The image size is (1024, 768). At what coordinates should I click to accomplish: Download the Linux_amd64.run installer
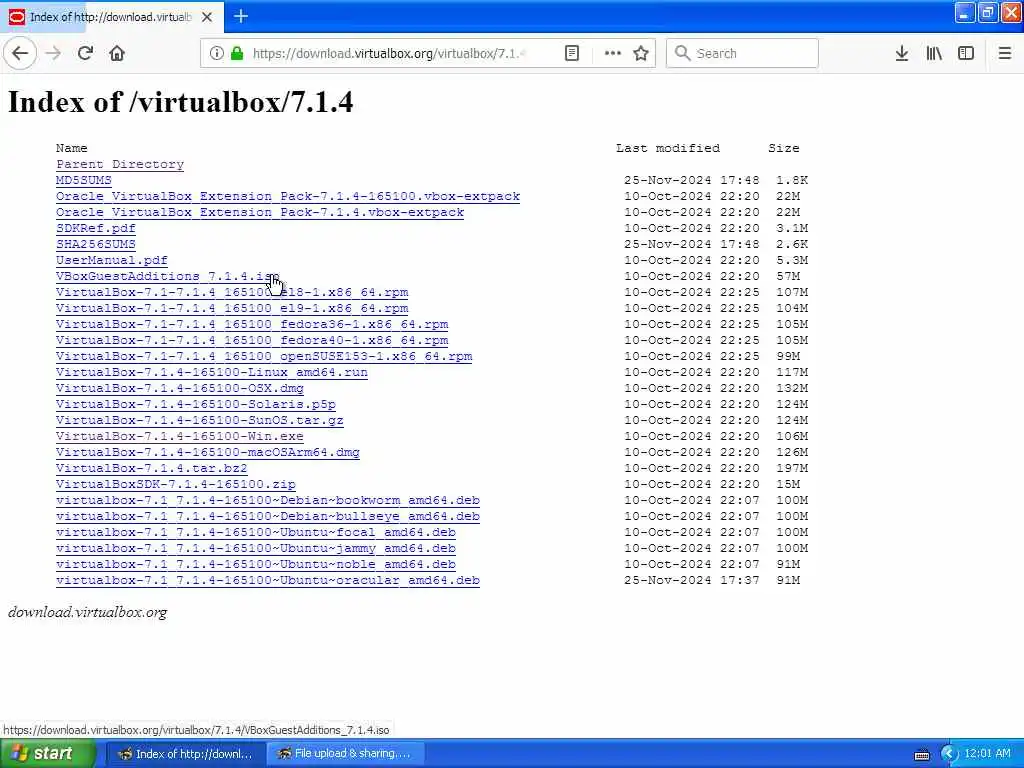(x=212, y=372)
